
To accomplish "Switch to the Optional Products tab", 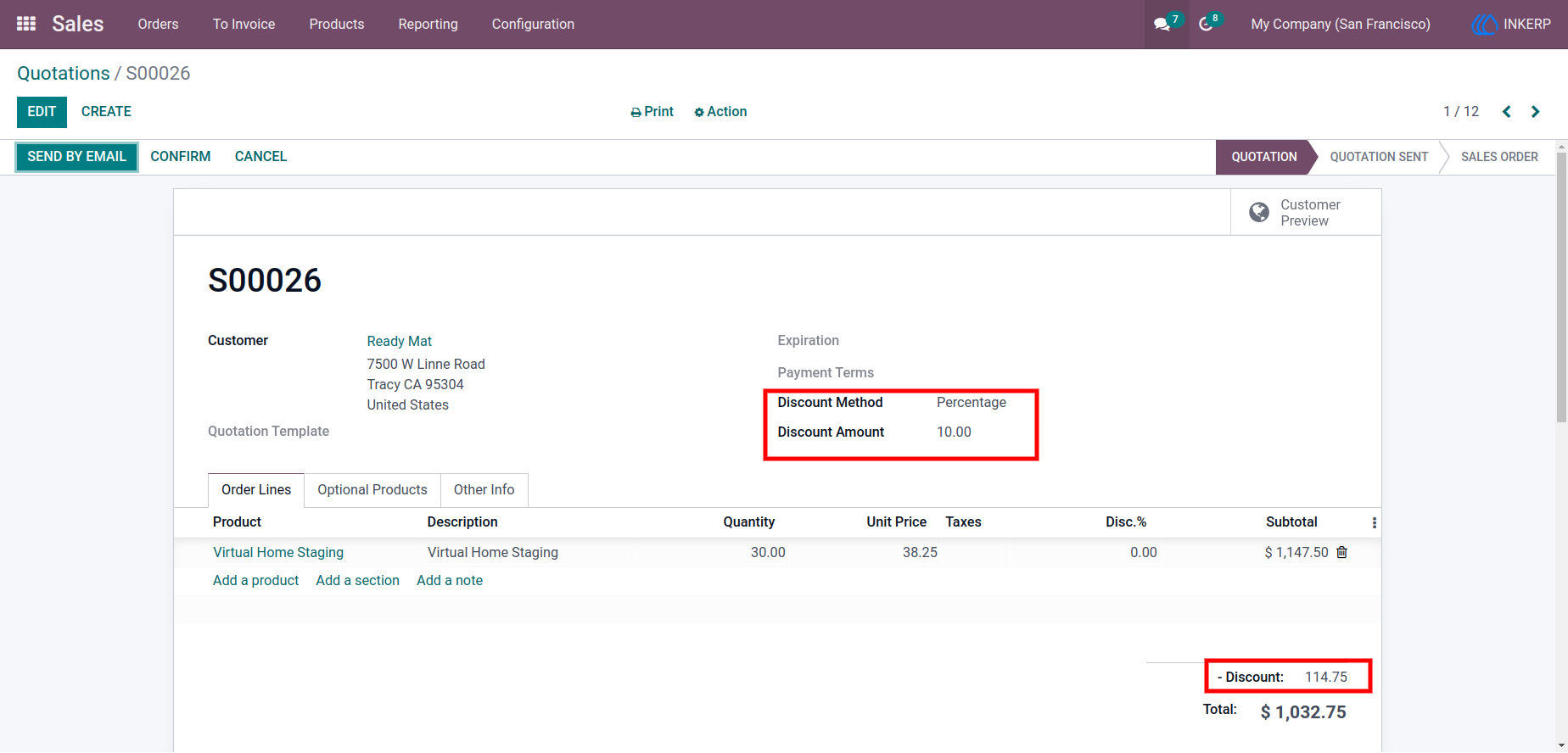I will pyautogui.click(x=372, y=490).
